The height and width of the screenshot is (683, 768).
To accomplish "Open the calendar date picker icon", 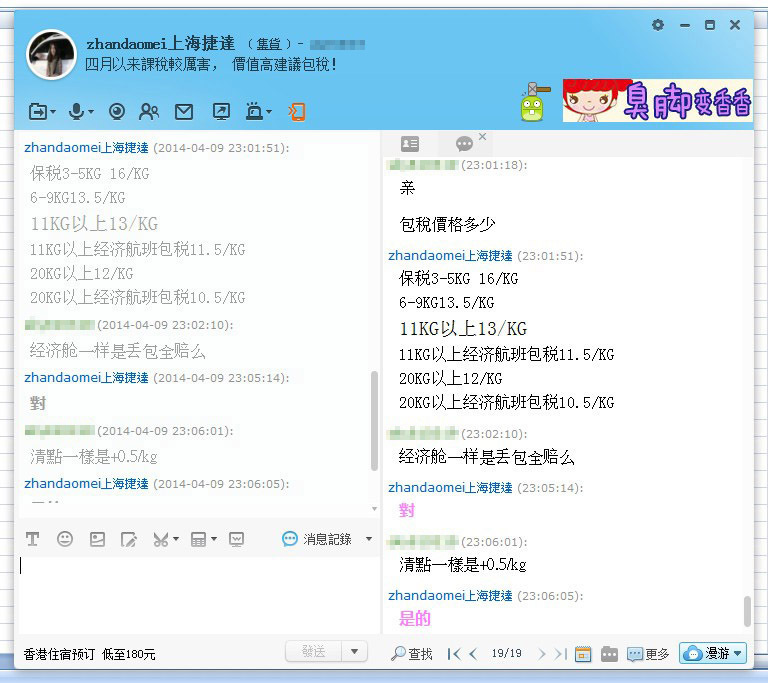I will point(583,654).
